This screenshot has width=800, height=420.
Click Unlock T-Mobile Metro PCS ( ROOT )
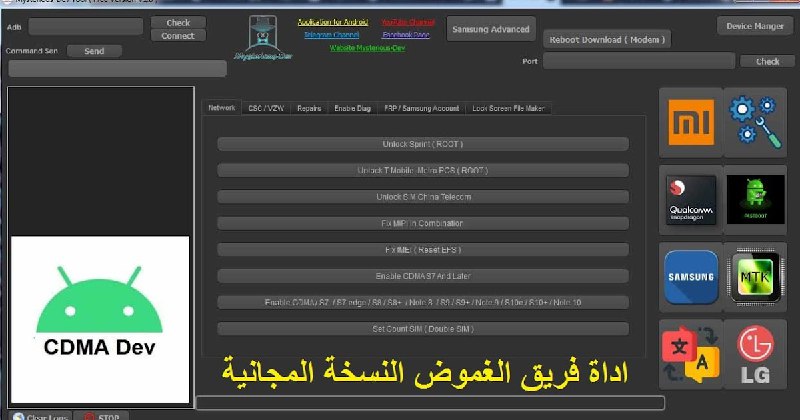[423, 170]
